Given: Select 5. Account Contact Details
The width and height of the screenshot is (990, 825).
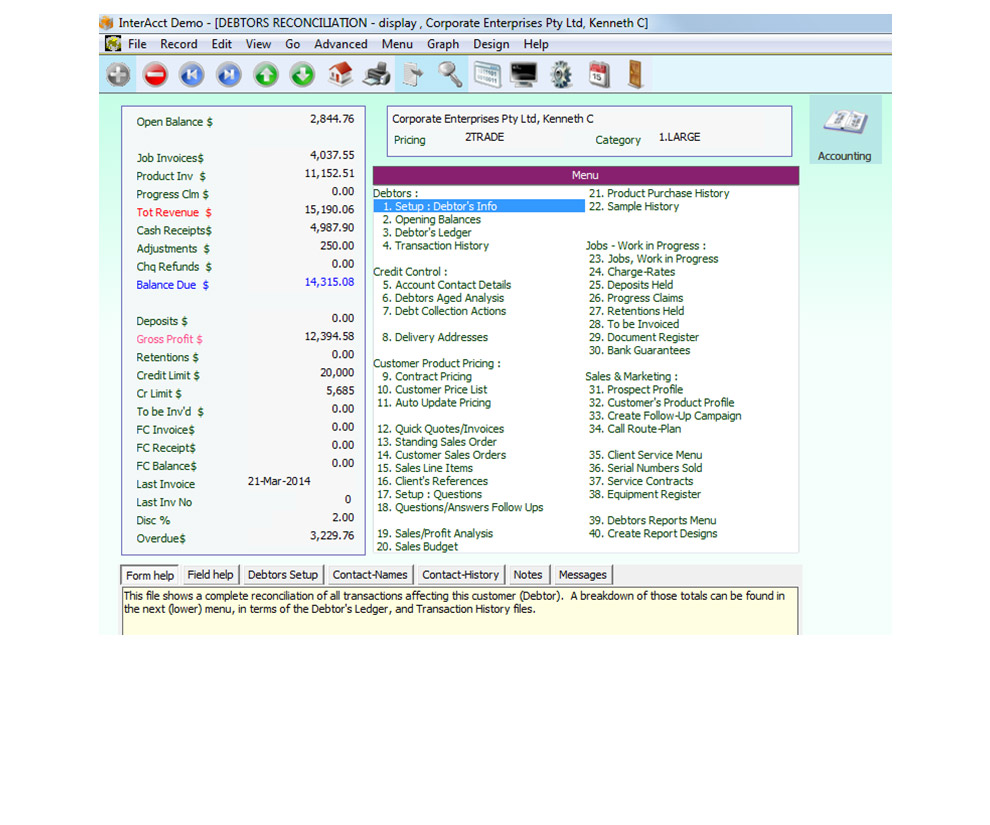Looking at the screenshot, I should click(x=446, y=285).
